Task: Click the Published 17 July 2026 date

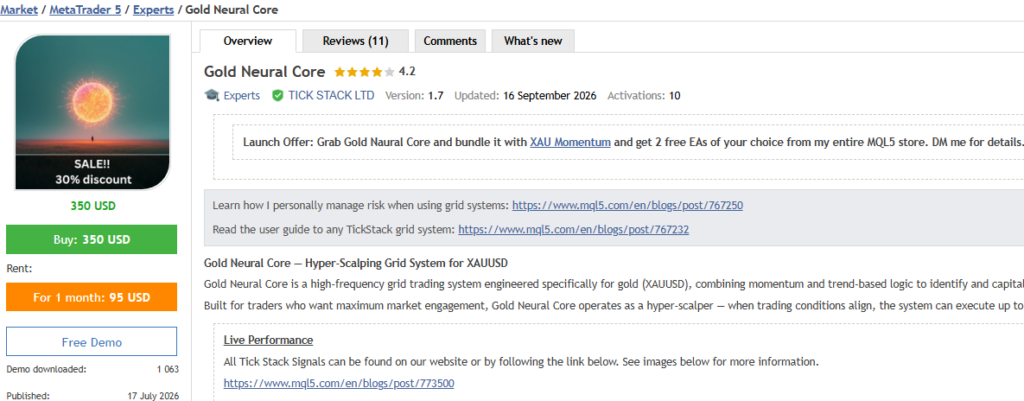Action: (x=153, y=396)
